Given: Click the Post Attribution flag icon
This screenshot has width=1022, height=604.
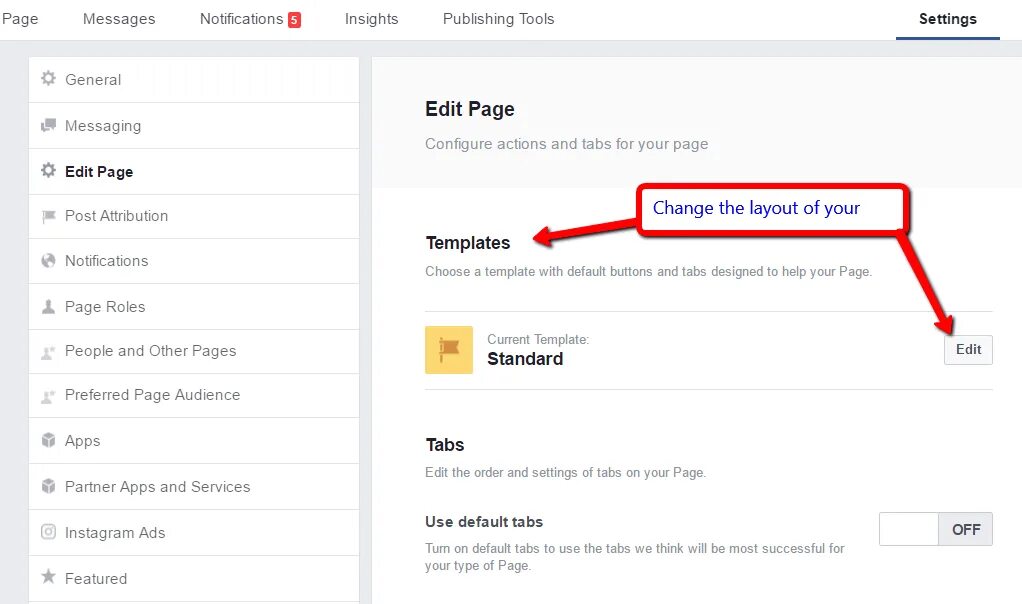Looking at the screenshot, I should (48, 216).
